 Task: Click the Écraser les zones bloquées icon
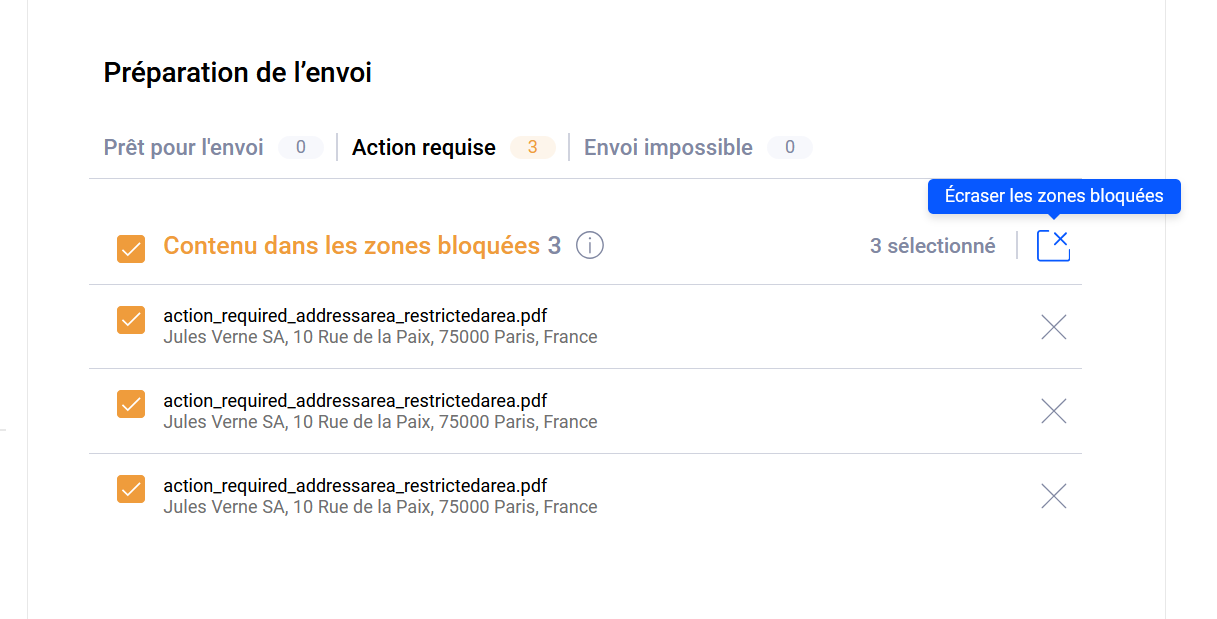tap(1053, 245)
